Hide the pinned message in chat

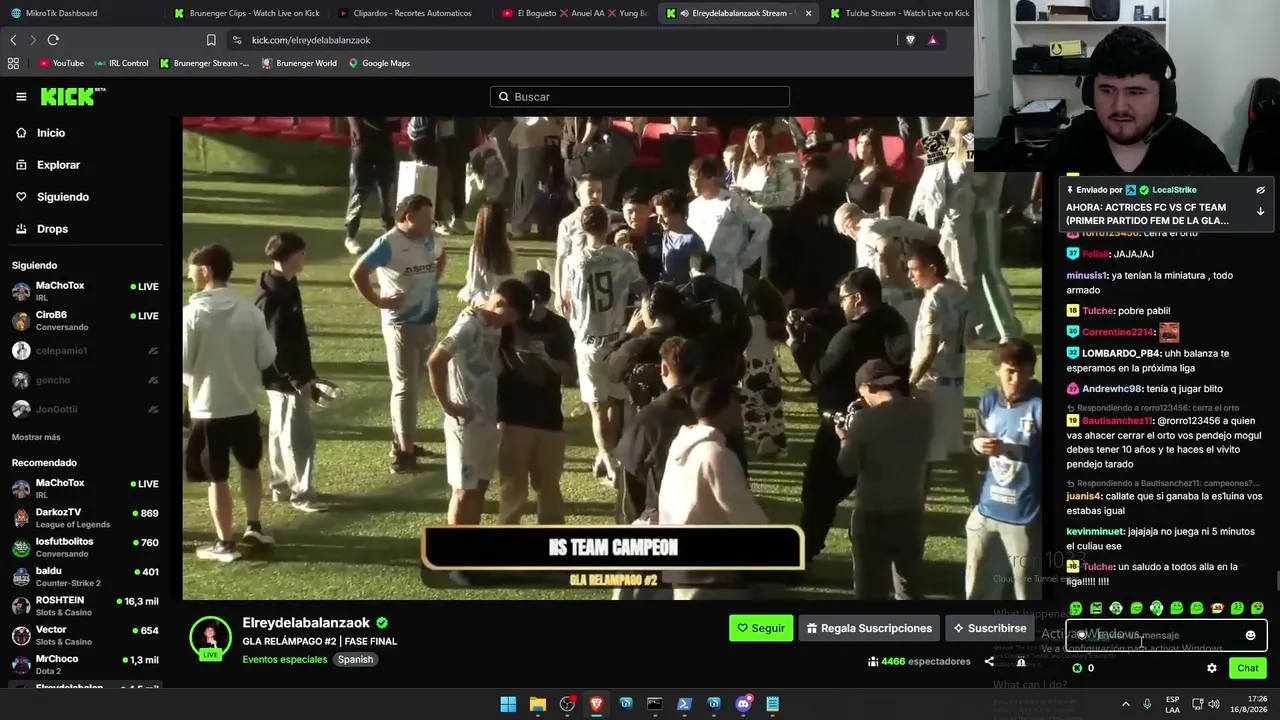[x=1260, y=190]
